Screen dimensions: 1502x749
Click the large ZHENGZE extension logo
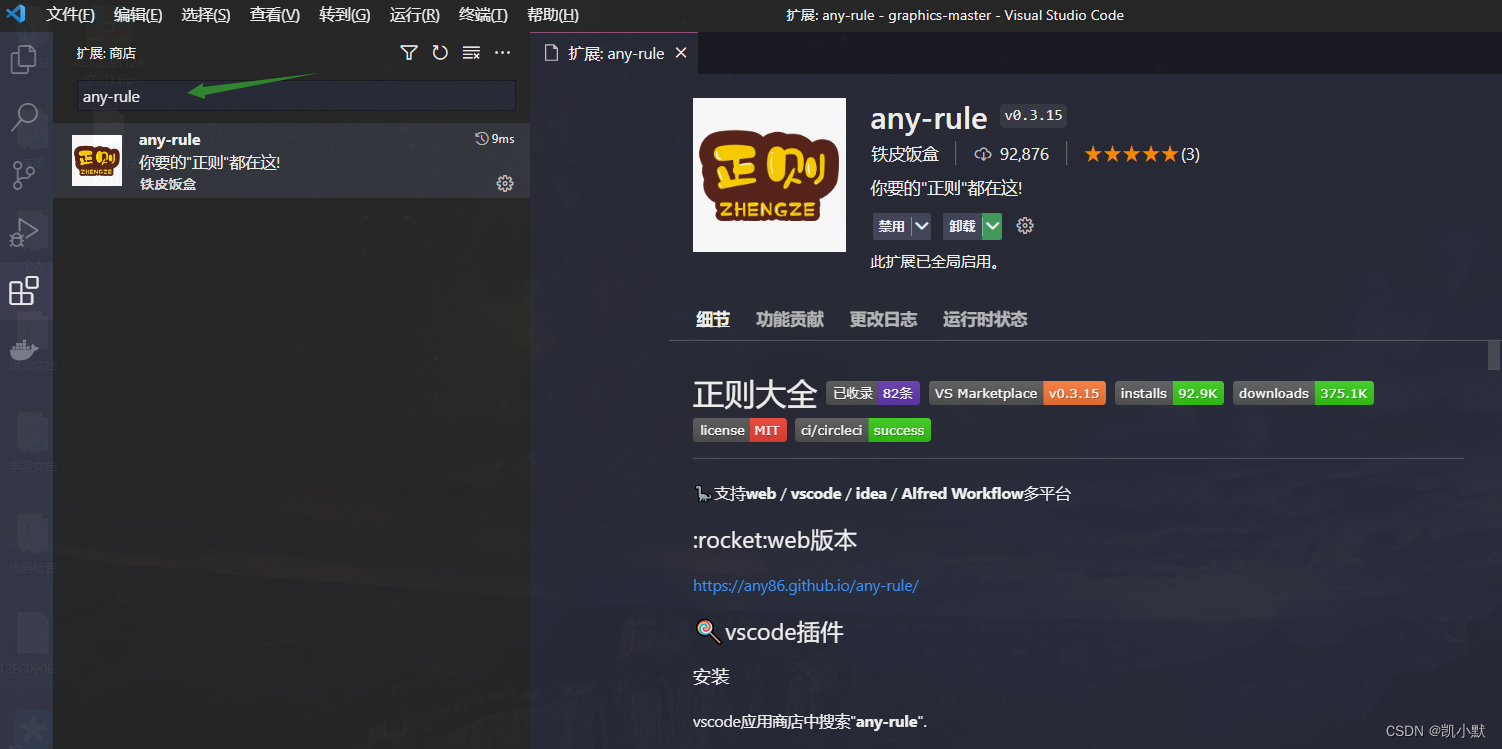(x=769, y=175)
